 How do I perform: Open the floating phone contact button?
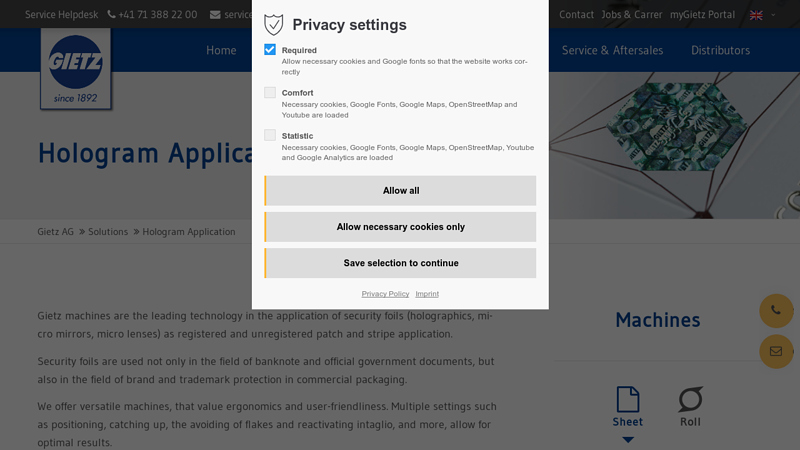click(x=776, y=311)
